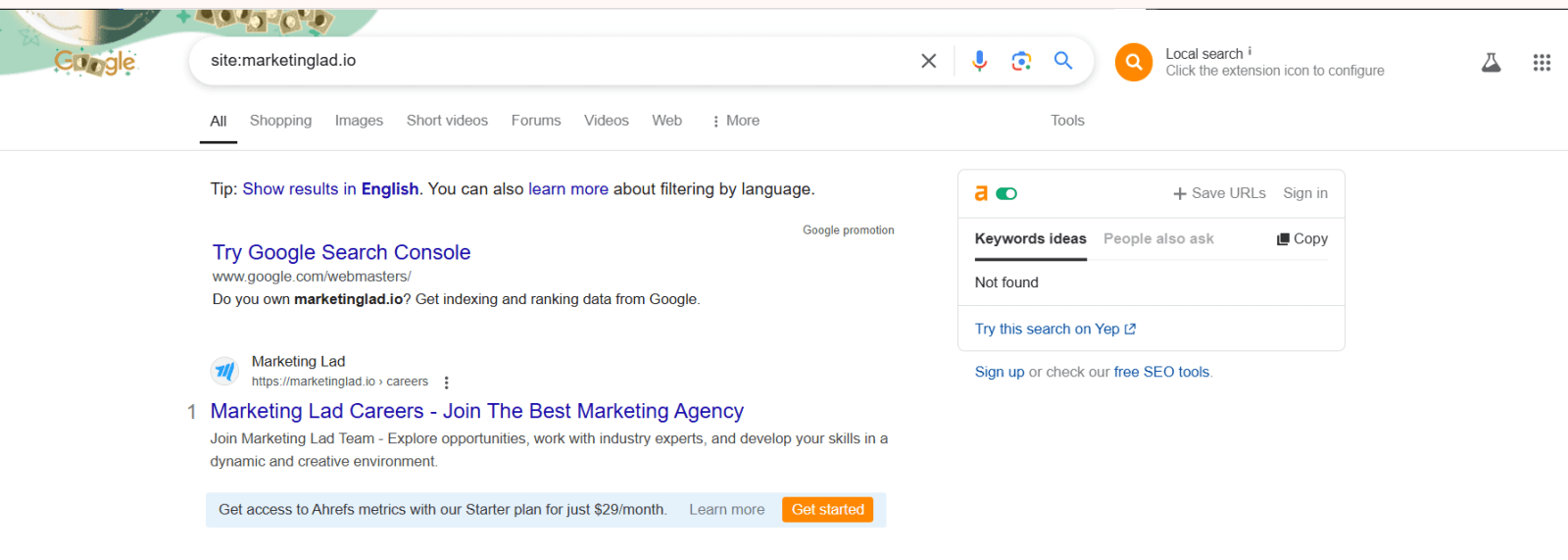The width and height of the screenshot is (1568, 560).
Task: Clear the search box with X icon
Action: (928, 61)
